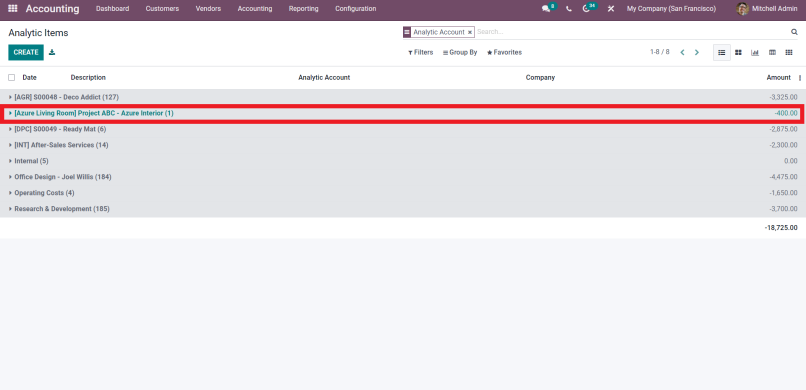Viewport: 806px width, 390px height.
Task: Switch to pivot view
Action: pos(772,52)
